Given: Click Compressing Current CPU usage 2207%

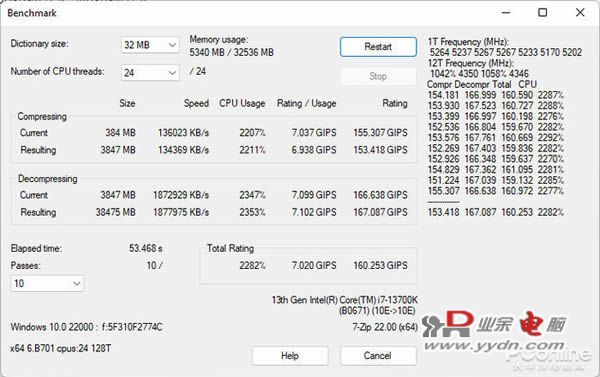Looking at the screenshot, I should click(x=252, y=133).
